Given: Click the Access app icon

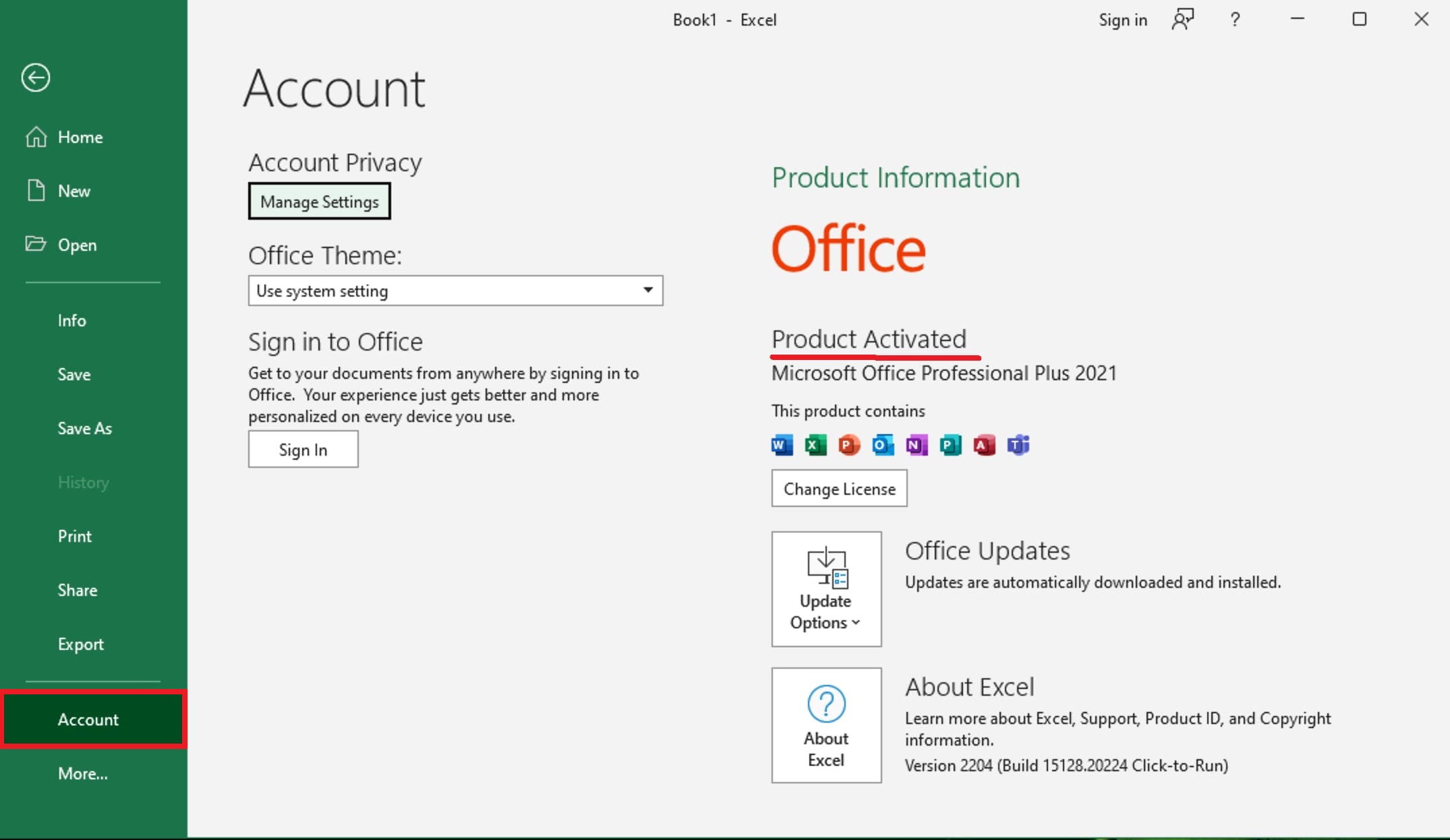Looking at the screenshot, I should click(984, 445).
